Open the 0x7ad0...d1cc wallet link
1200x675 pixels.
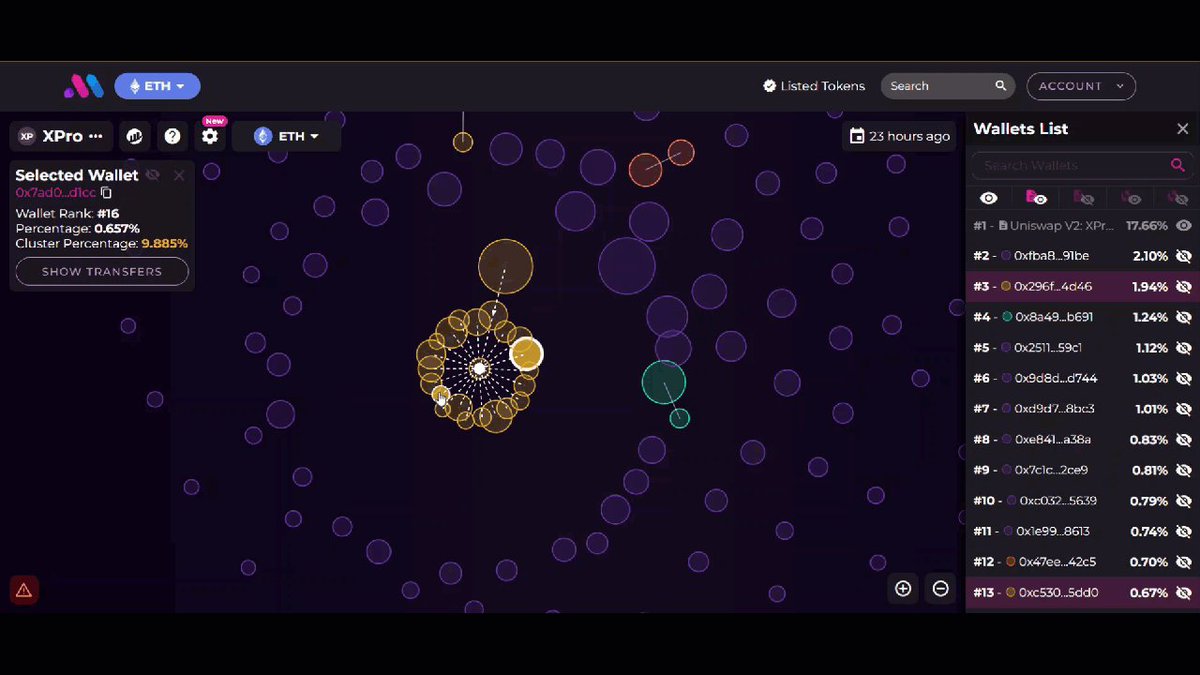click(x=56, y=192)
